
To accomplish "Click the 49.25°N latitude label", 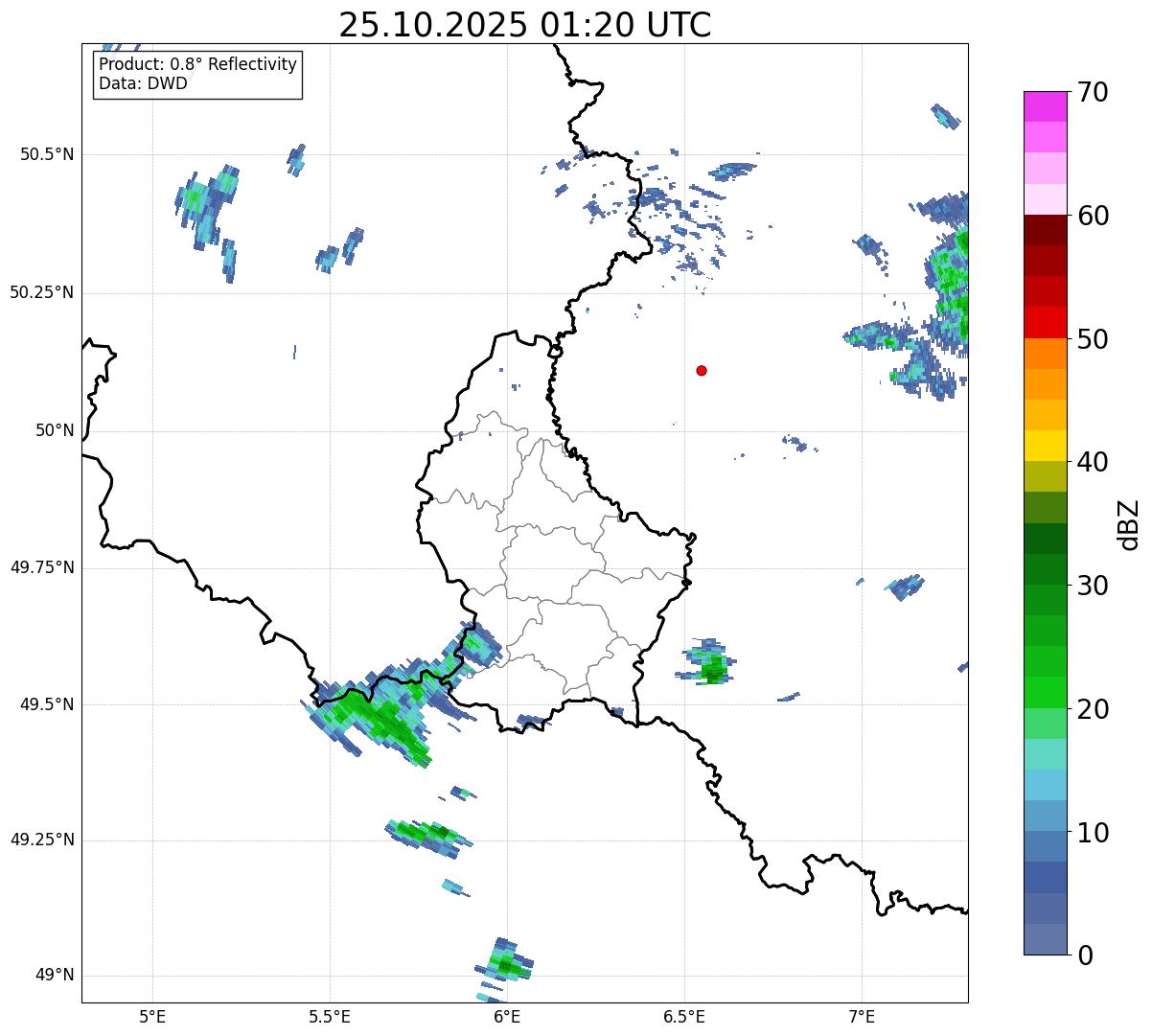I will click(42, 840).
